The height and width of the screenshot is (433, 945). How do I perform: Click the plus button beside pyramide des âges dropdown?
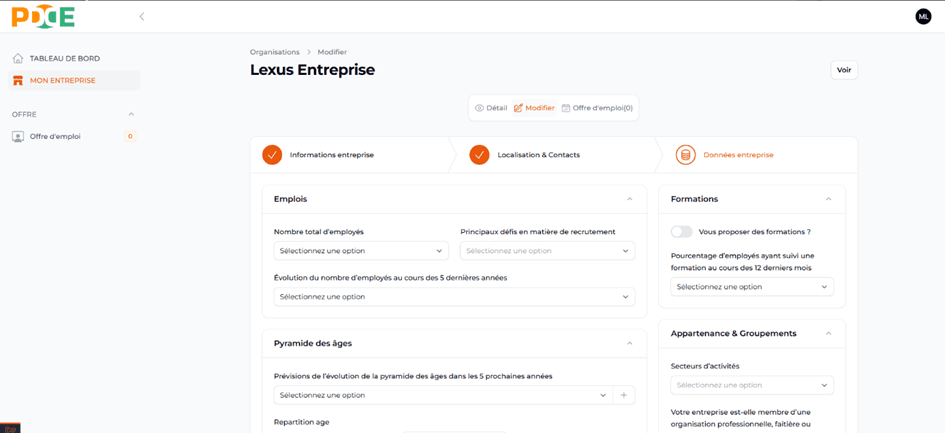coord(624,395)
